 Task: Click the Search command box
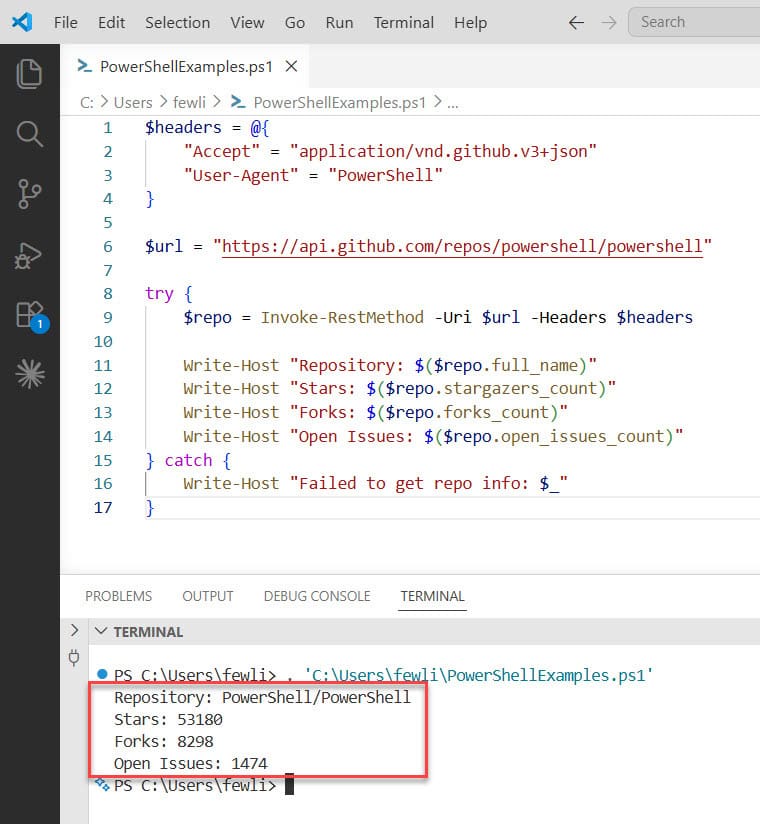[x=694, y=22]
